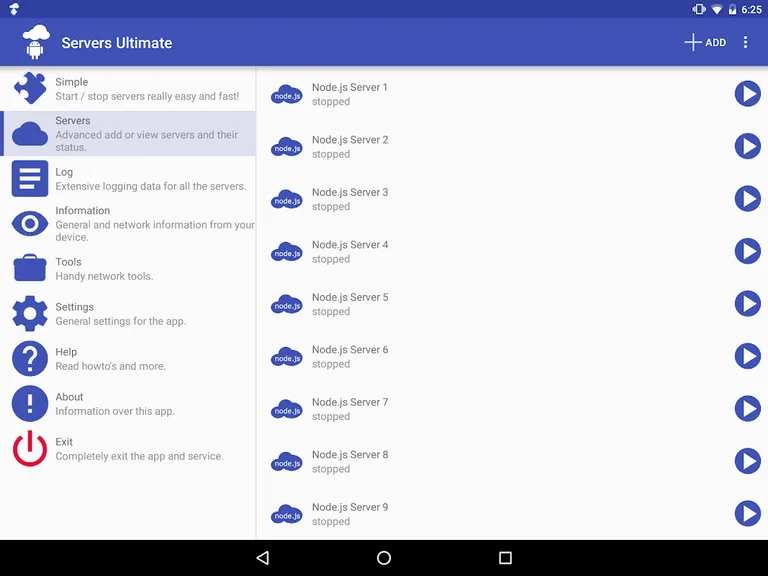Tap the eye Information icon
Screen dimensions: 768x576
(30, 224)
